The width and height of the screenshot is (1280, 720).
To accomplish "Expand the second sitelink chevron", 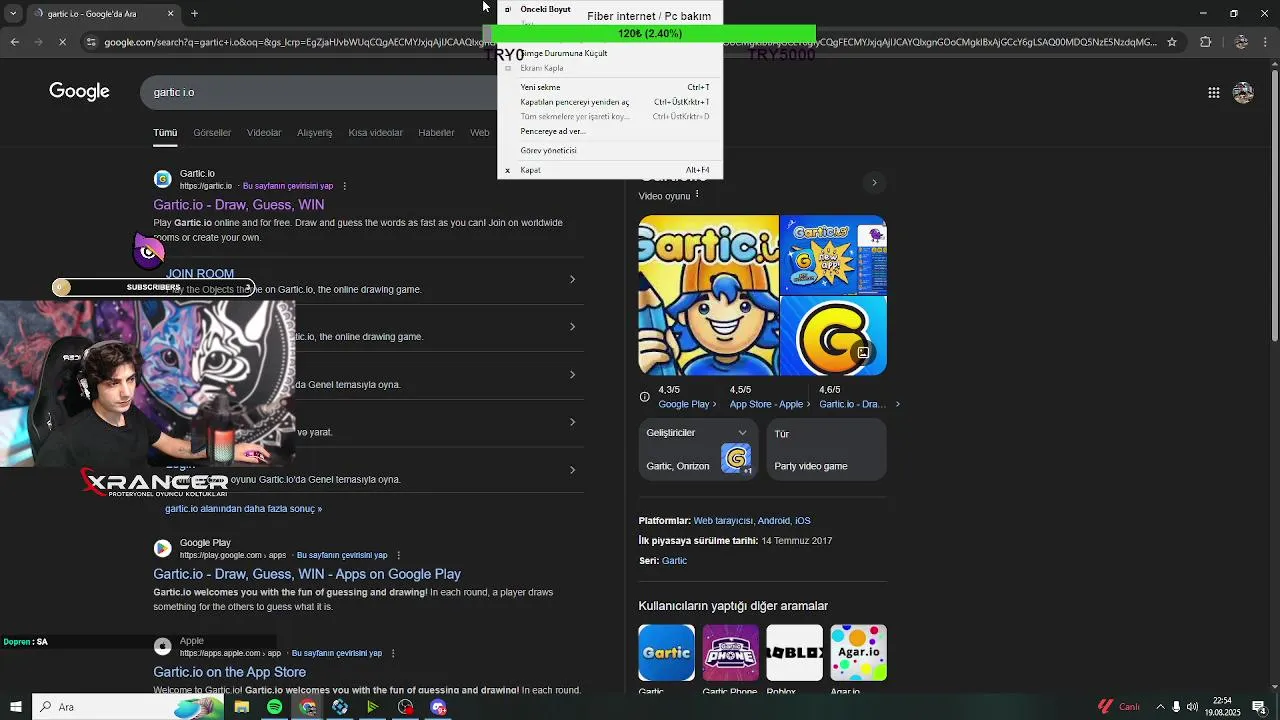I will point(572,327).
